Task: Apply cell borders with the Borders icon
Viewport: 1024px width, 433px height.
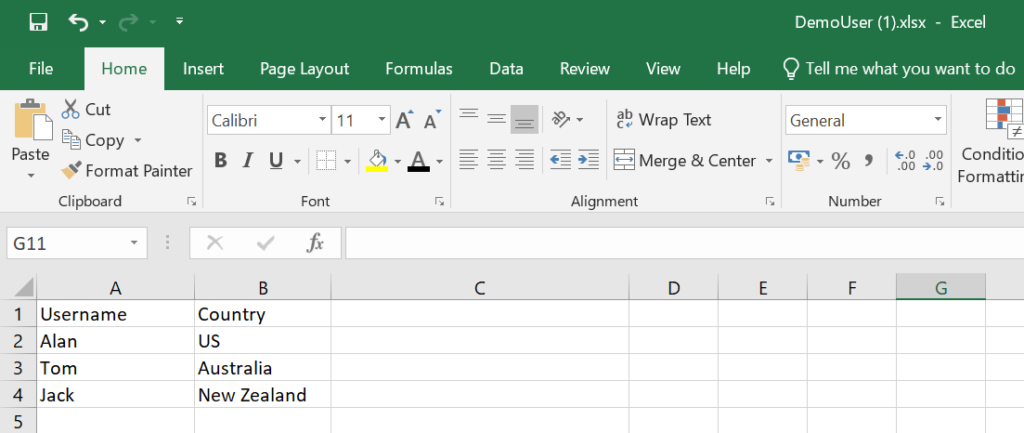Action: pyautogui.click(x=326, y=160)
